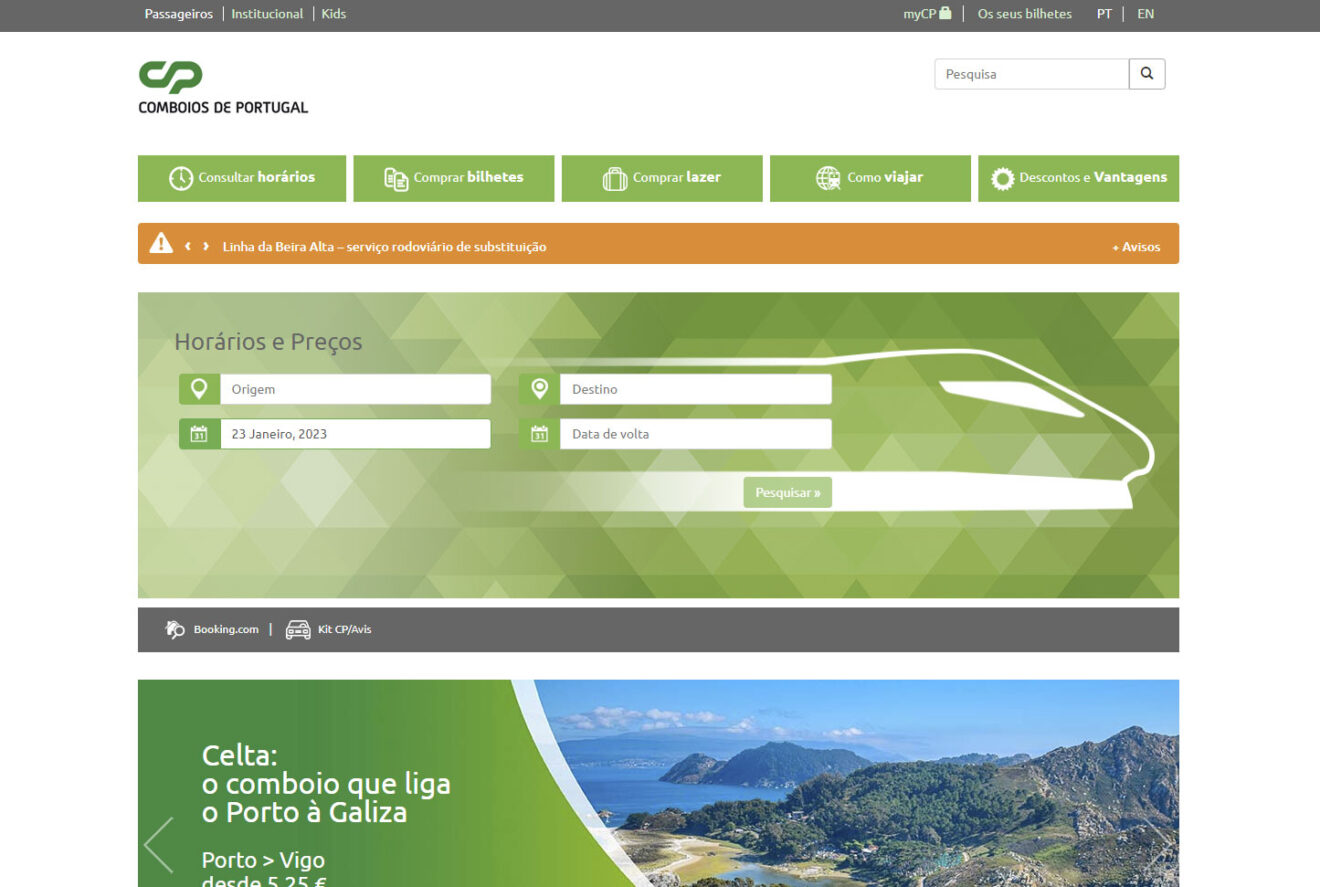Click the orange warning triangle icon

(x=161, y=243)
